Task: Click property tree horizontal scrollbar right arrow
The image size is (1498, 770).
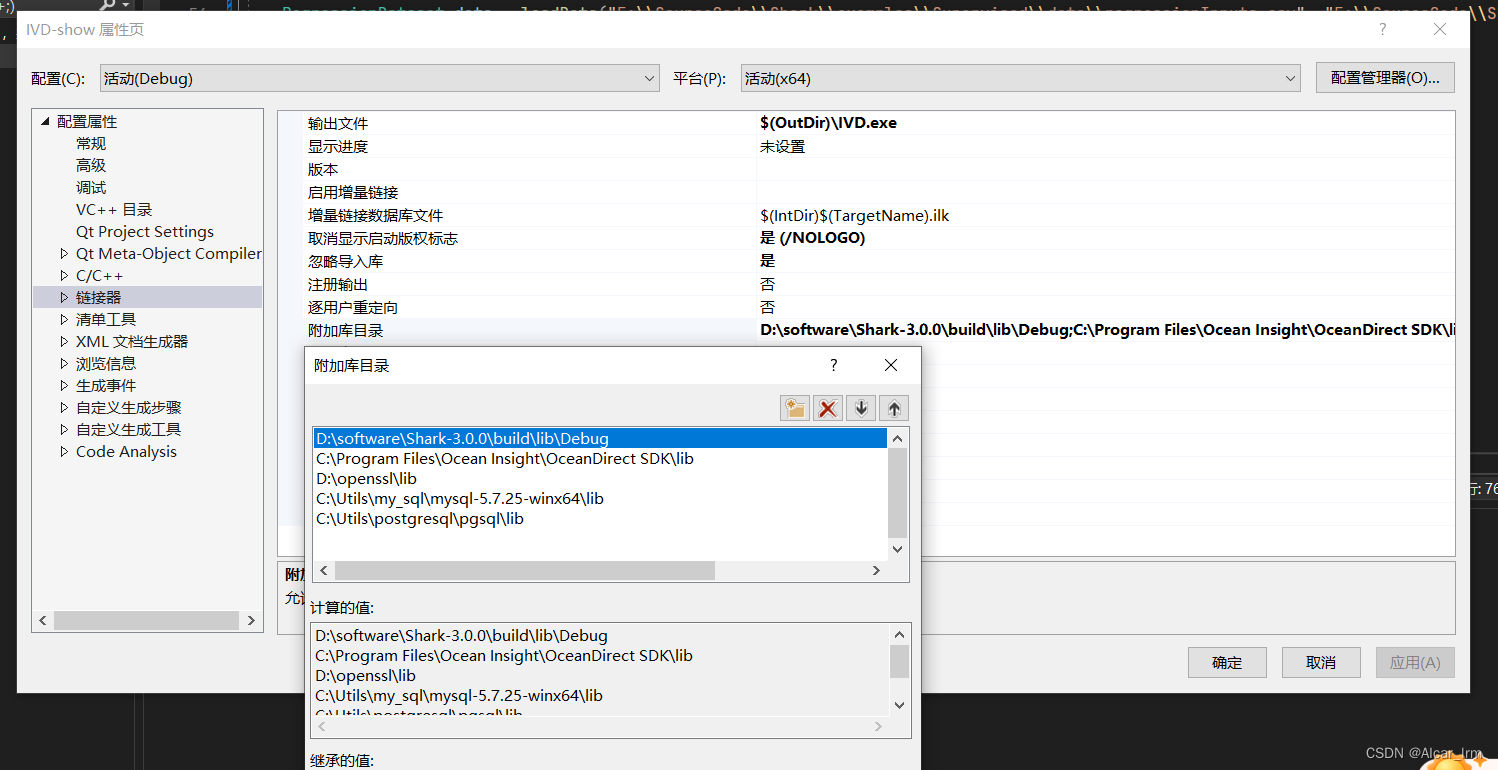Action: 250,621
